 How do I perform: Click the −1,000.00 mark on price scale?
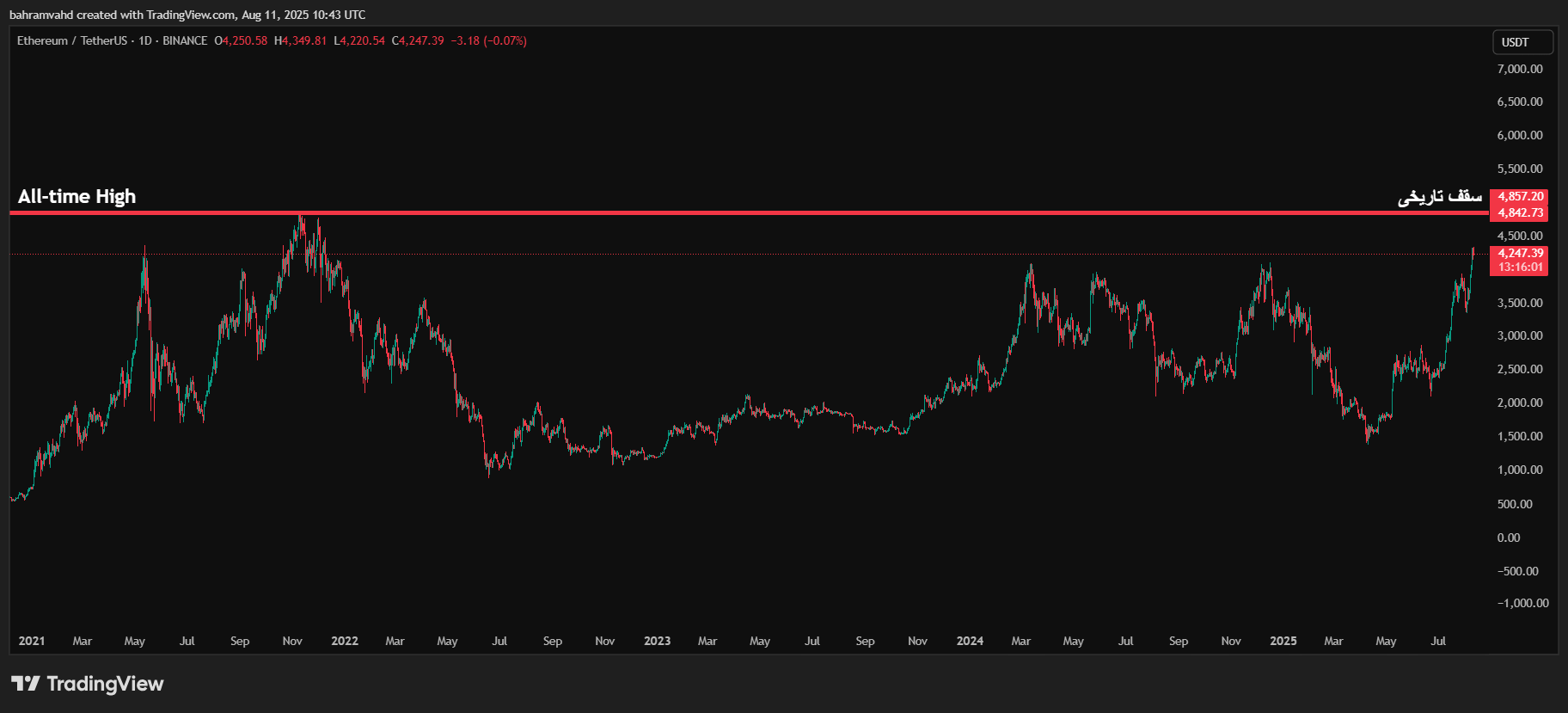coord(1522,603)
